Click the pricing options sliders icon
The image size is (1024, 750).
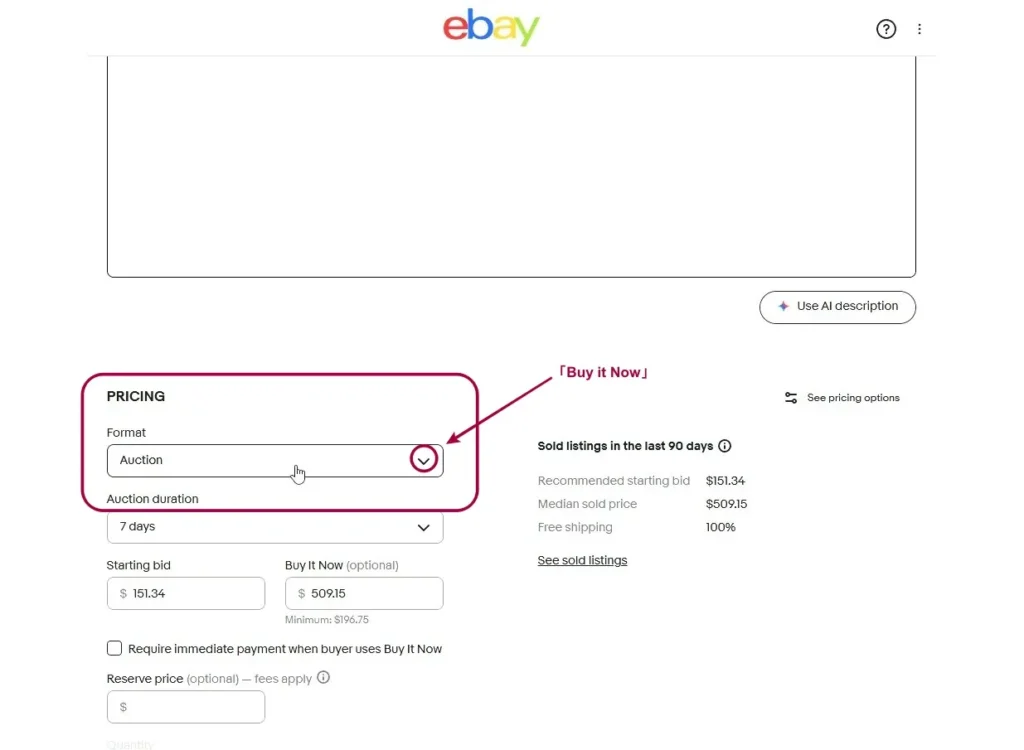click(791, 398)
